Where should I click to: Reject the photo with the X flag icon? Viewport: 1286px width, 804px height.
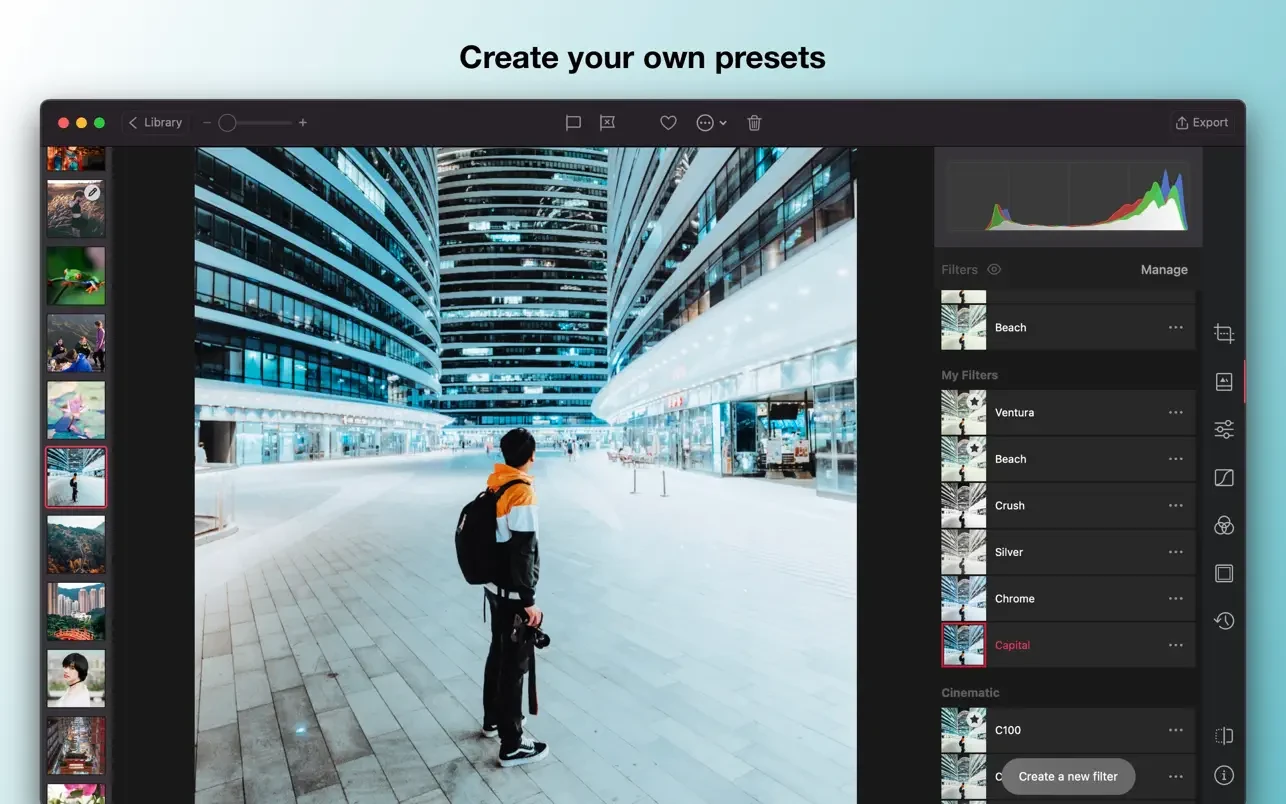(x=607, y=122)
